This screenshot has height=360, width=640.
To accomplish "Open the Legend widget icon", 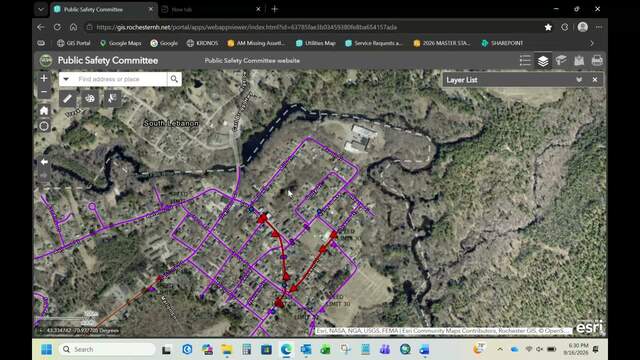I will (525, 60).
